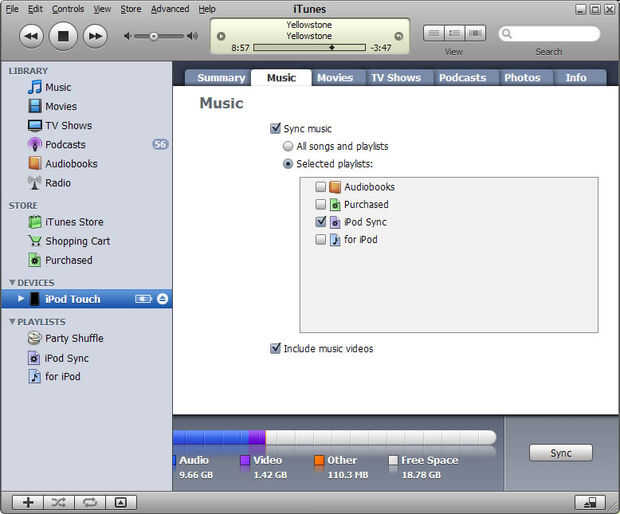Viewport: 620px width, 514px height.
Task: Open Audiobooks in the Library sidebar
Action: pyautogui.click(x=71, y=164)
